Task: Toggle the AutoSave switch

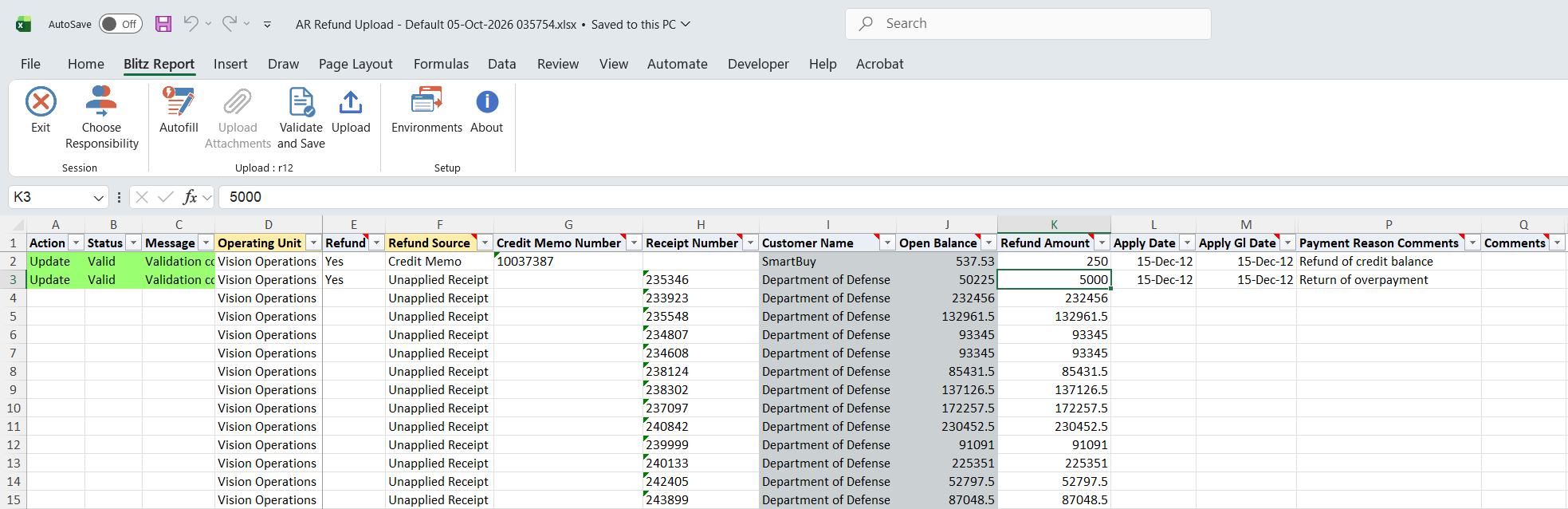Action: (121, 24)
